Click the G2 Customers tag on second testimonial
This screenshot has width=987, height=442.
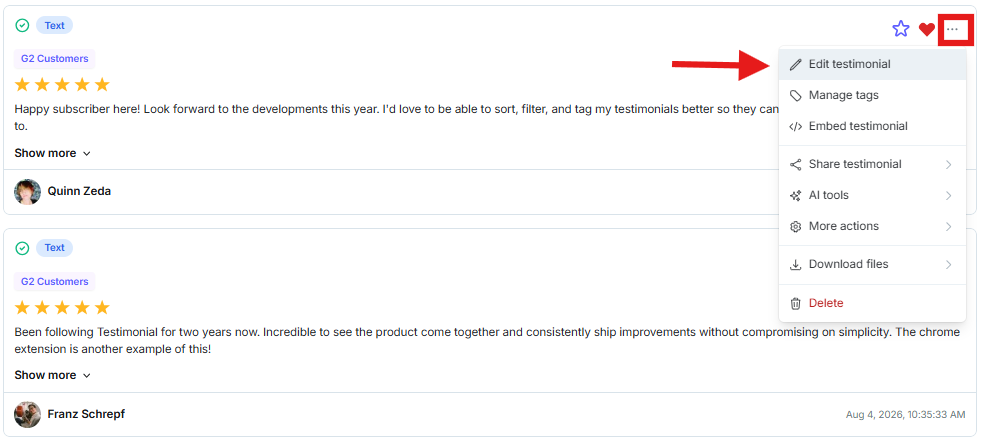(55, 281)
